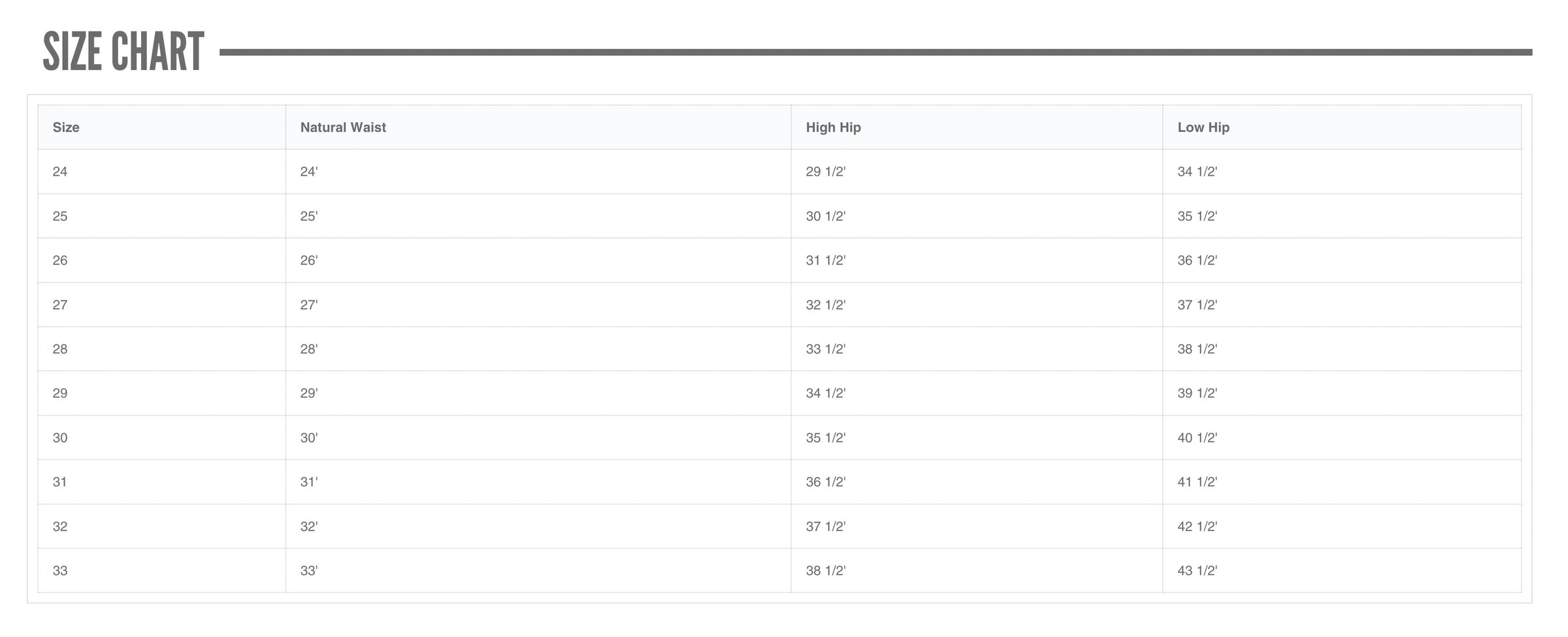Click size 25 in the Size column
Screen dimensions: 1568x637
coord(60,216)
